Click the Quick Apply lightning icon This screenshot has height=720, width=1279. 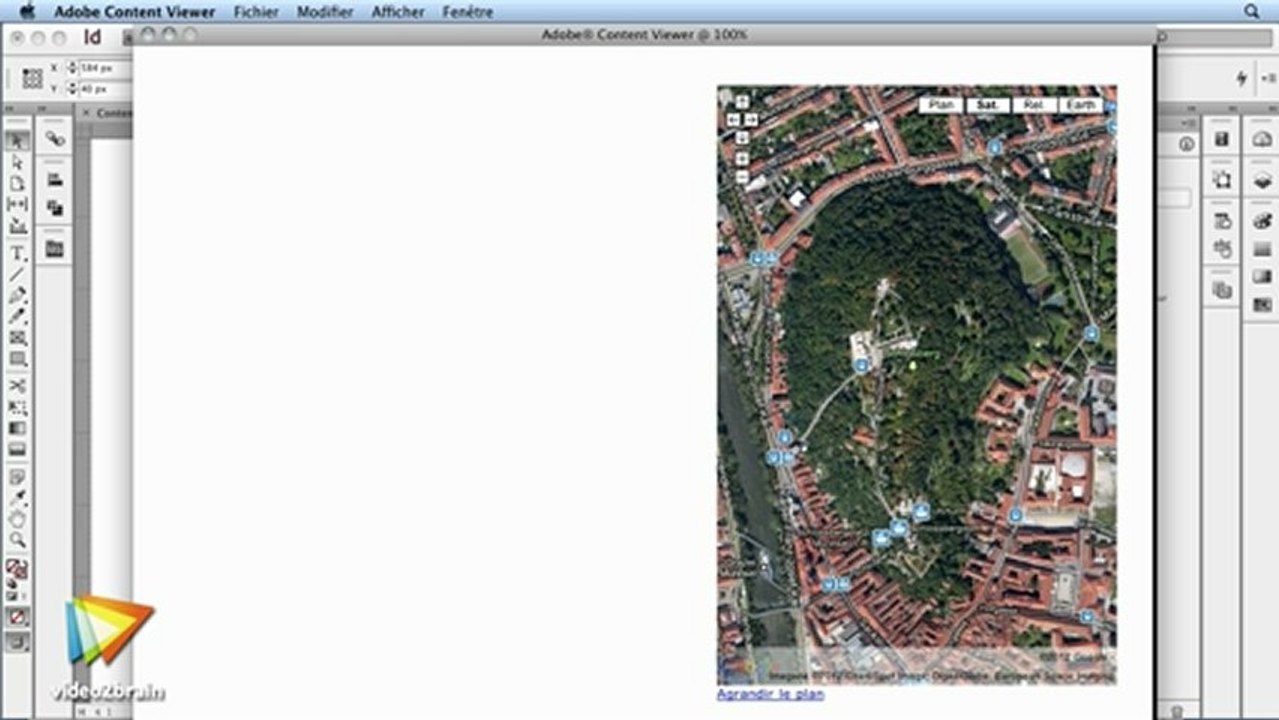point(1241,78)
